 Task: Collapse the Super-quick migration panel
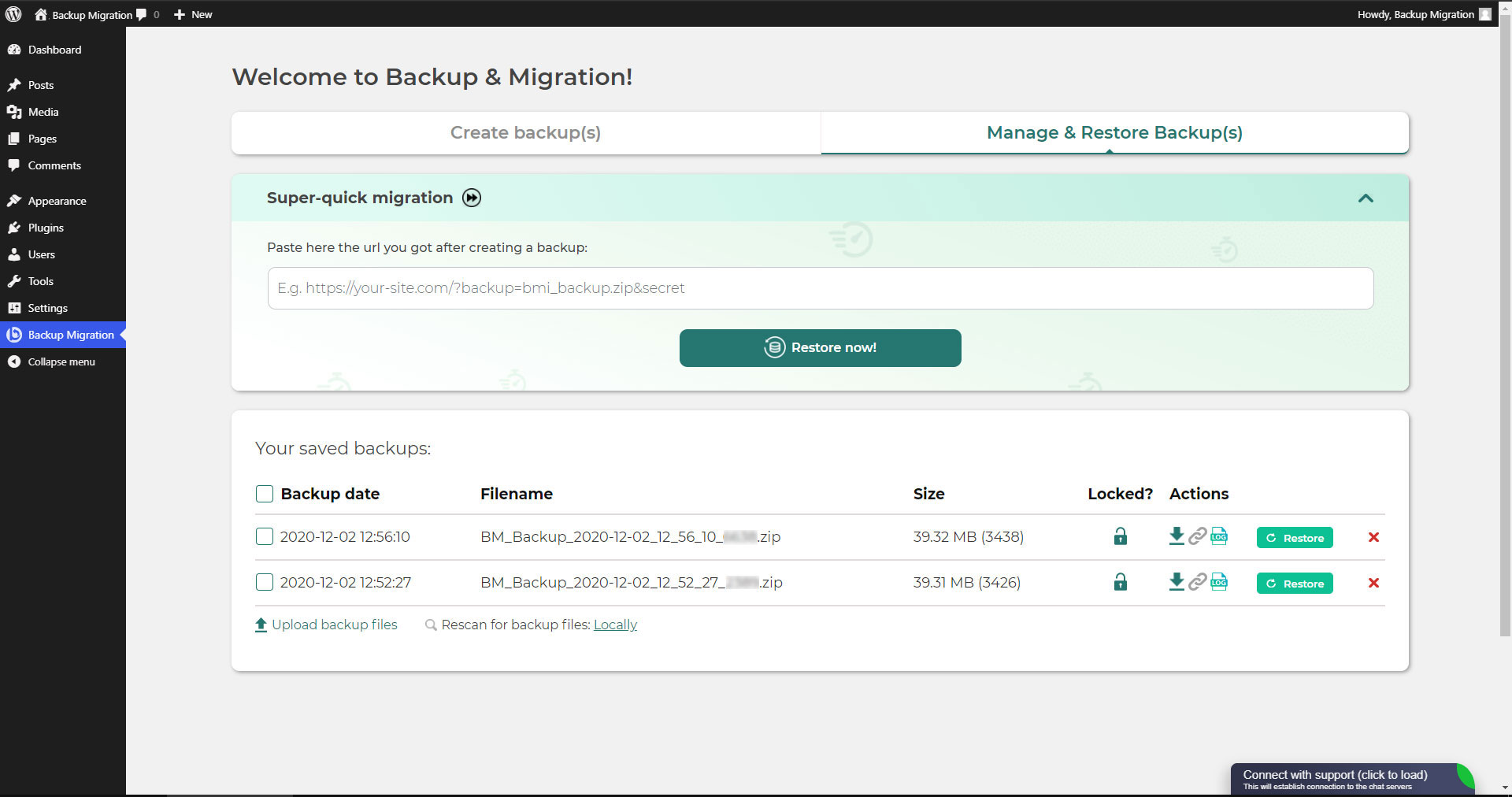[1366, 198]
